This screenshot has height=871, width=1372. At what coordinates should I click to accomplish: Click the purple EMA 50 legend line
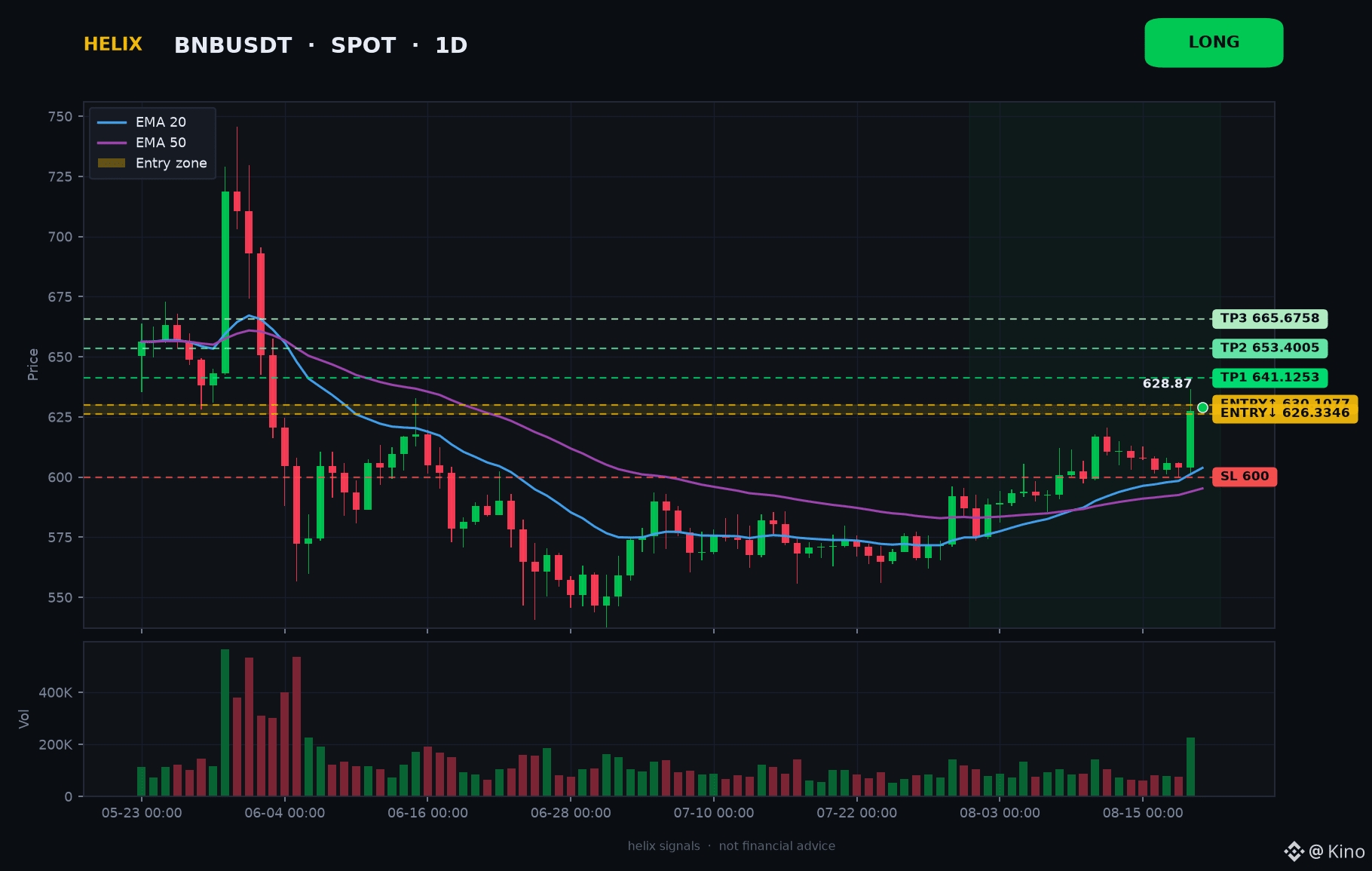112,143
